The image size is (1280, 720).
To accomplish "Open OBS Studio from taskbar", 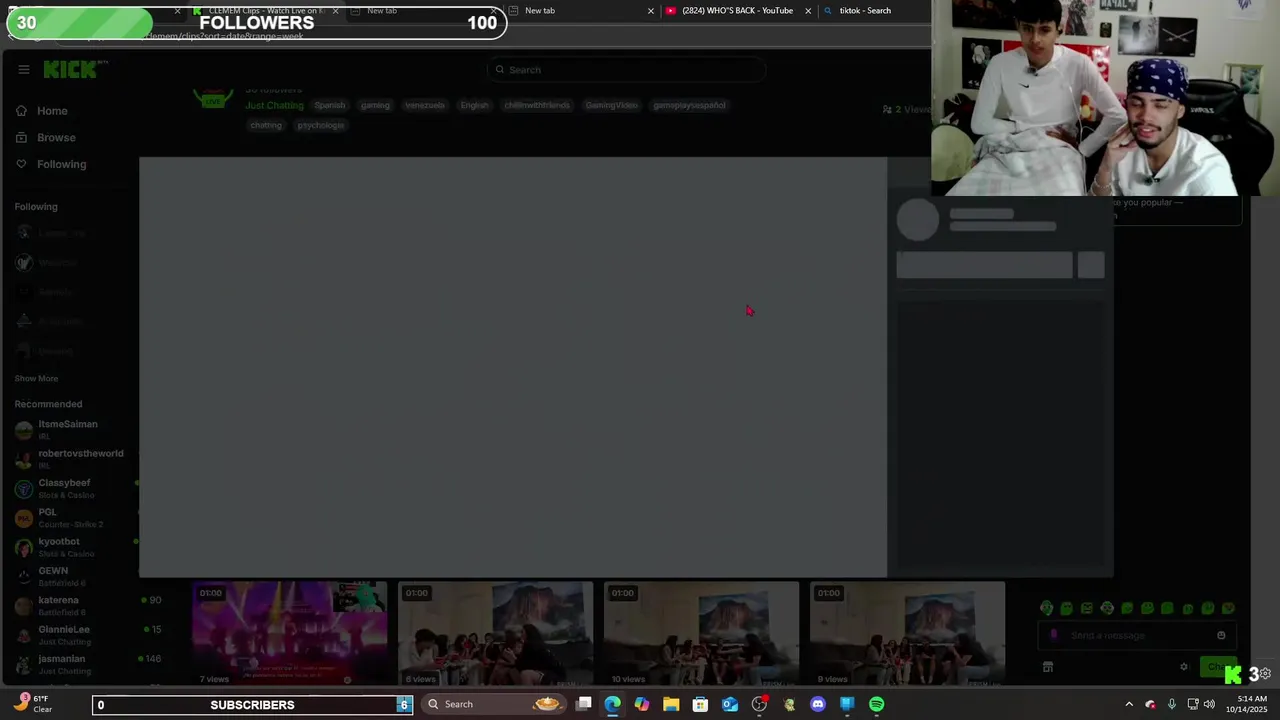I will (x=759, y=704).
